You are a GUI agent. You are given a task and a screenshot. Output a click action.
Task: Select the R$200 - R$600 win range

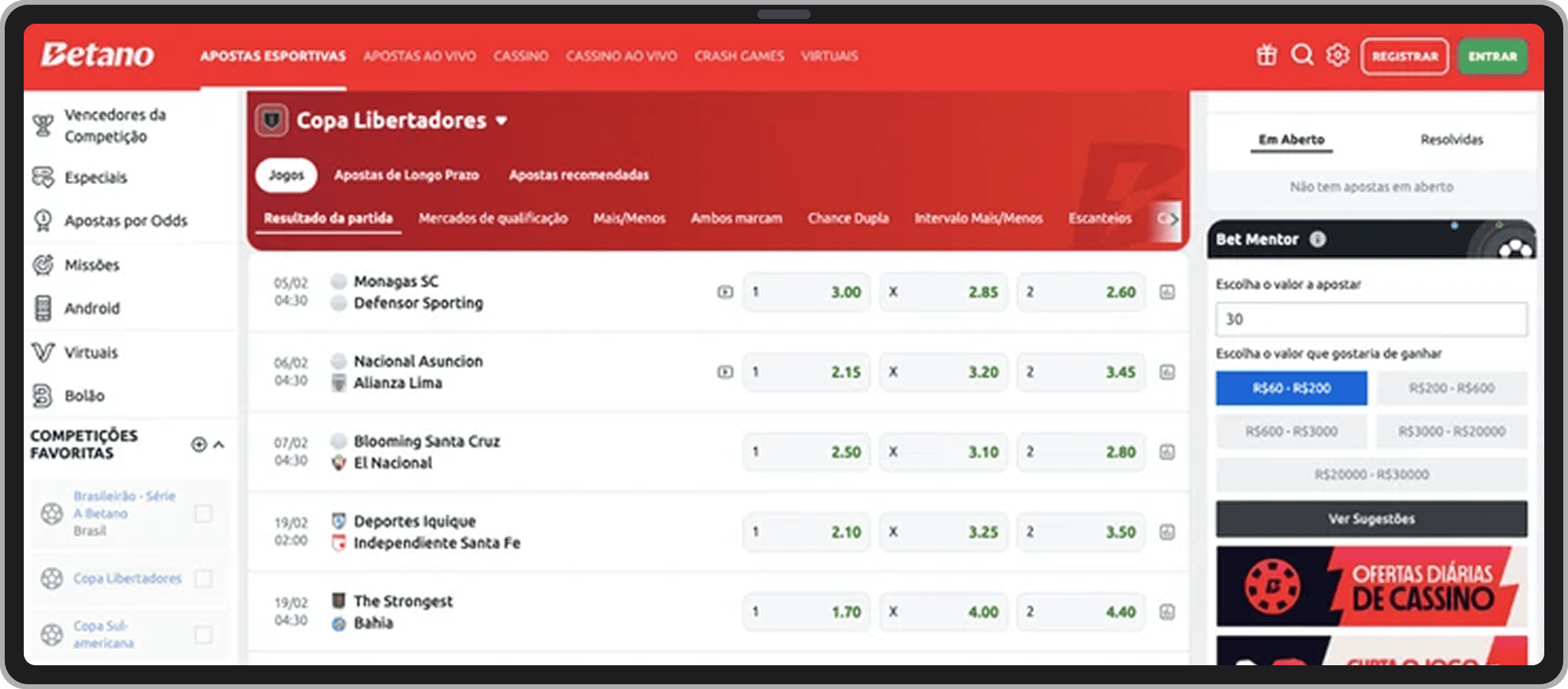(x=1452, y=388)
